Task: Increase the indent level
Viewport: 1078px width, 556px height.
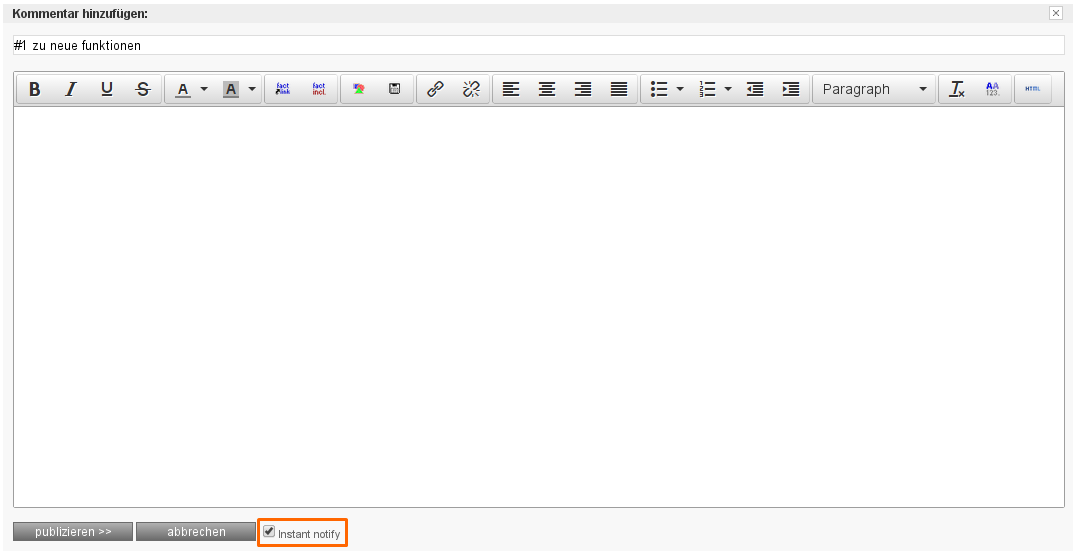Action: [x=791, y=89]
